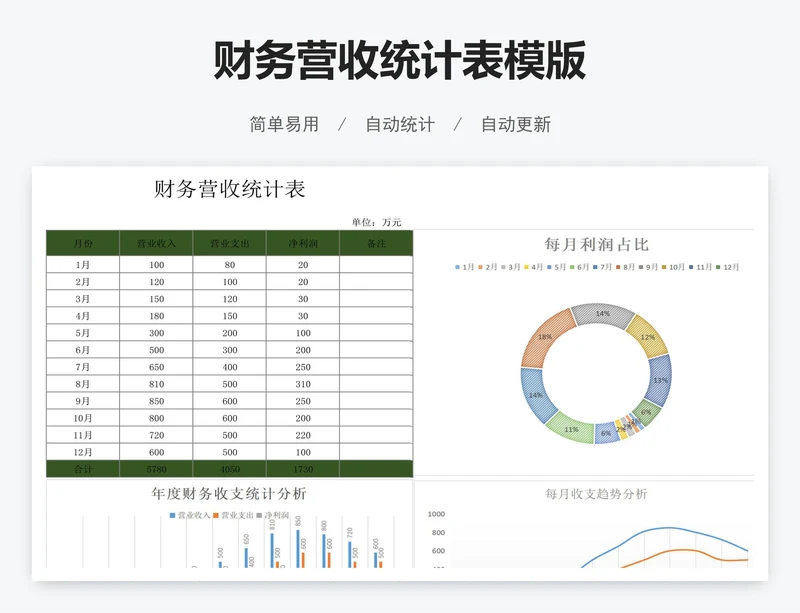The width and height of the screenshot is (800, 613).
Task: Click the 10月 row label in table
Action: (x=83, y=418)
